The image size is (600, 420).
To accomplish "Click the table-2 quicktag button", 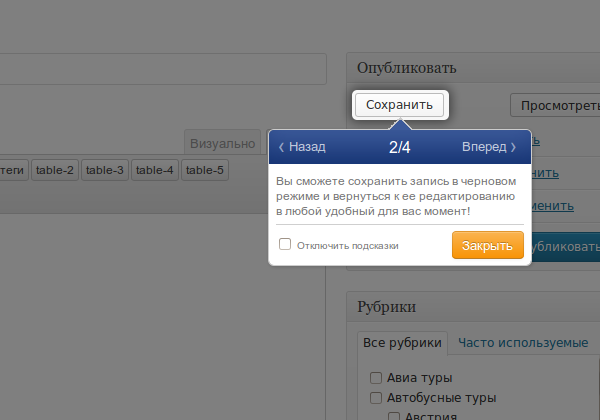I will point(55,170).
